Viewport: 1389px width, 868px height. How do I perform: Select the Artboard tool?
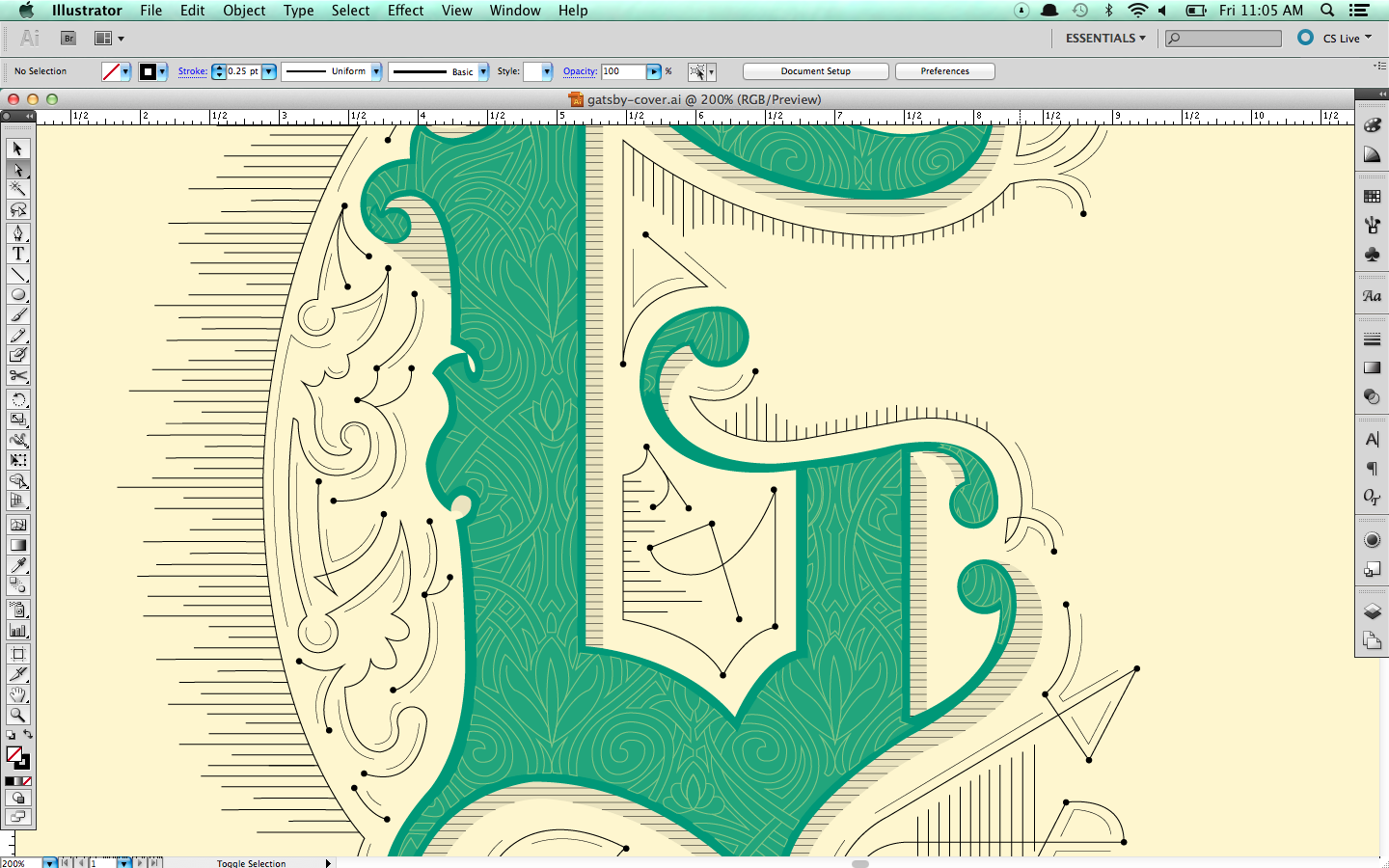coord(17,654)
